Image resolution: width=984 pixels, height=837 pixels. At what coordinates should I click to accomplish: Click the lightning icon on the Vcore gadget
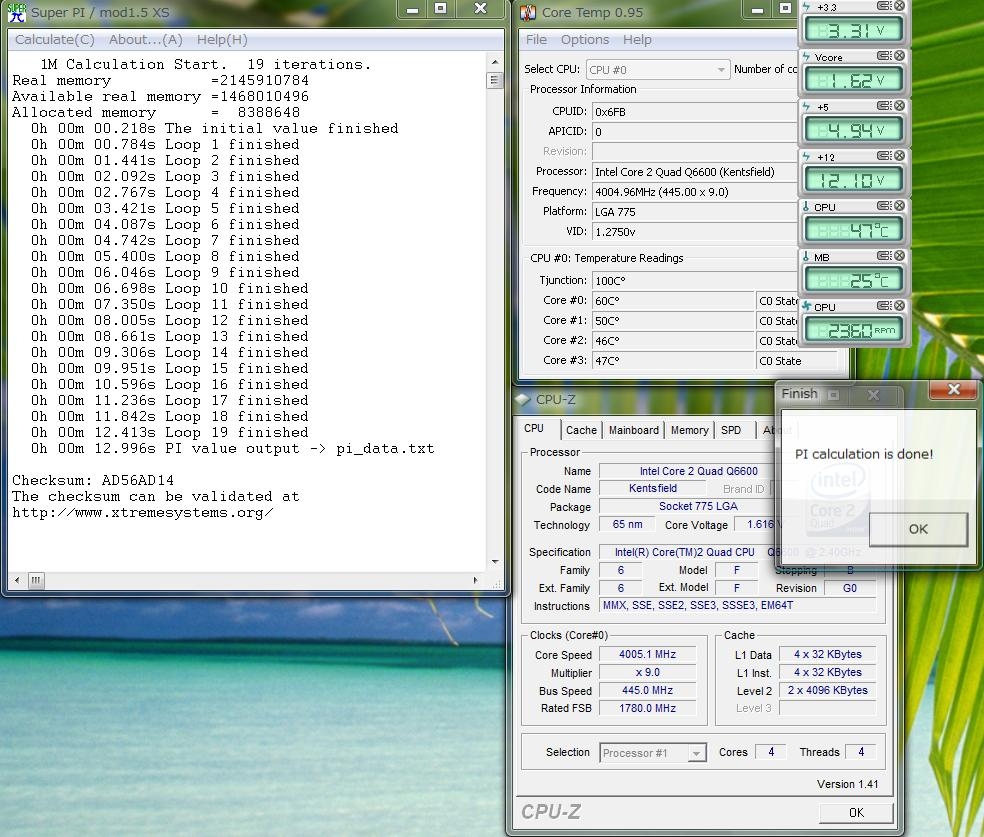pos(807,56)
